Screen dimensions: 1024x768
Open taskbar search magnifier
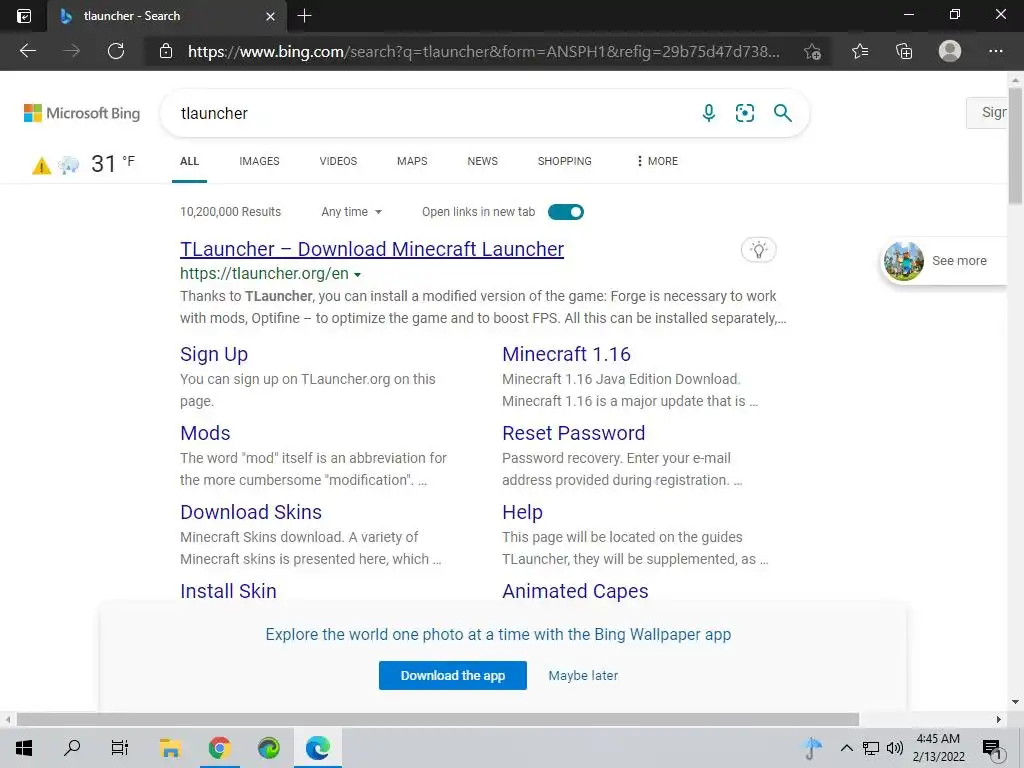(x=72, y=747)
